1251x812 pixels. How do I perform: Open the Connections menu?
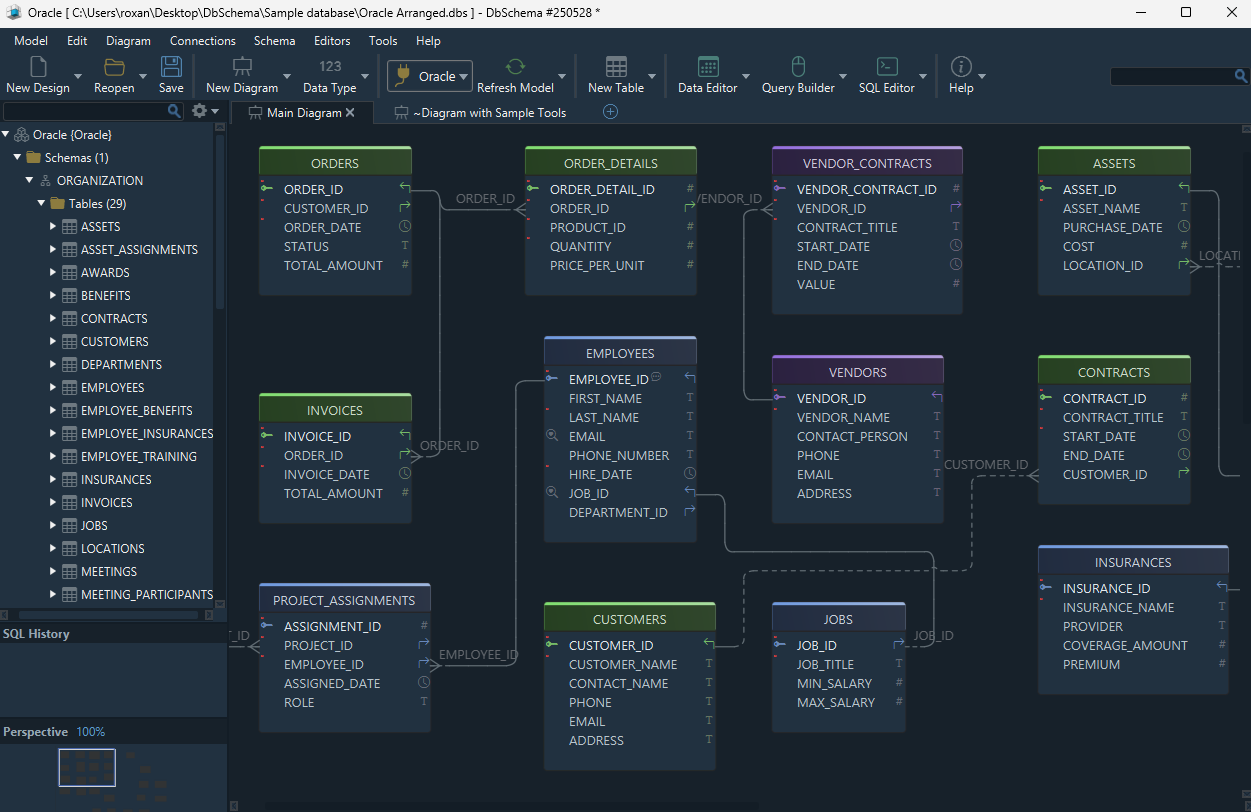pos(203,41)
